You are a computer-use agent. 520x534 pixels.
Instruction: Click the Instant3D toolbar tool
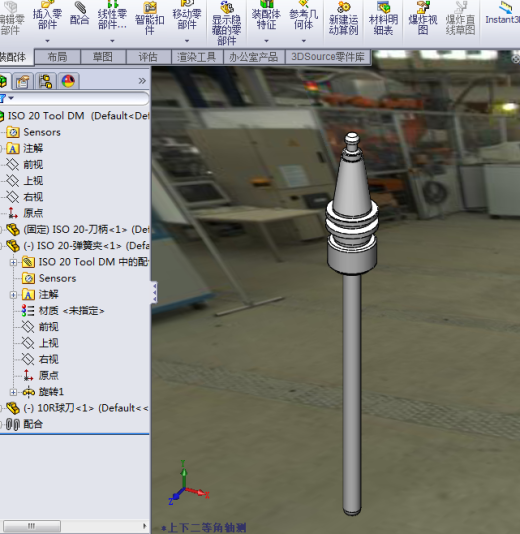[503, 13]
